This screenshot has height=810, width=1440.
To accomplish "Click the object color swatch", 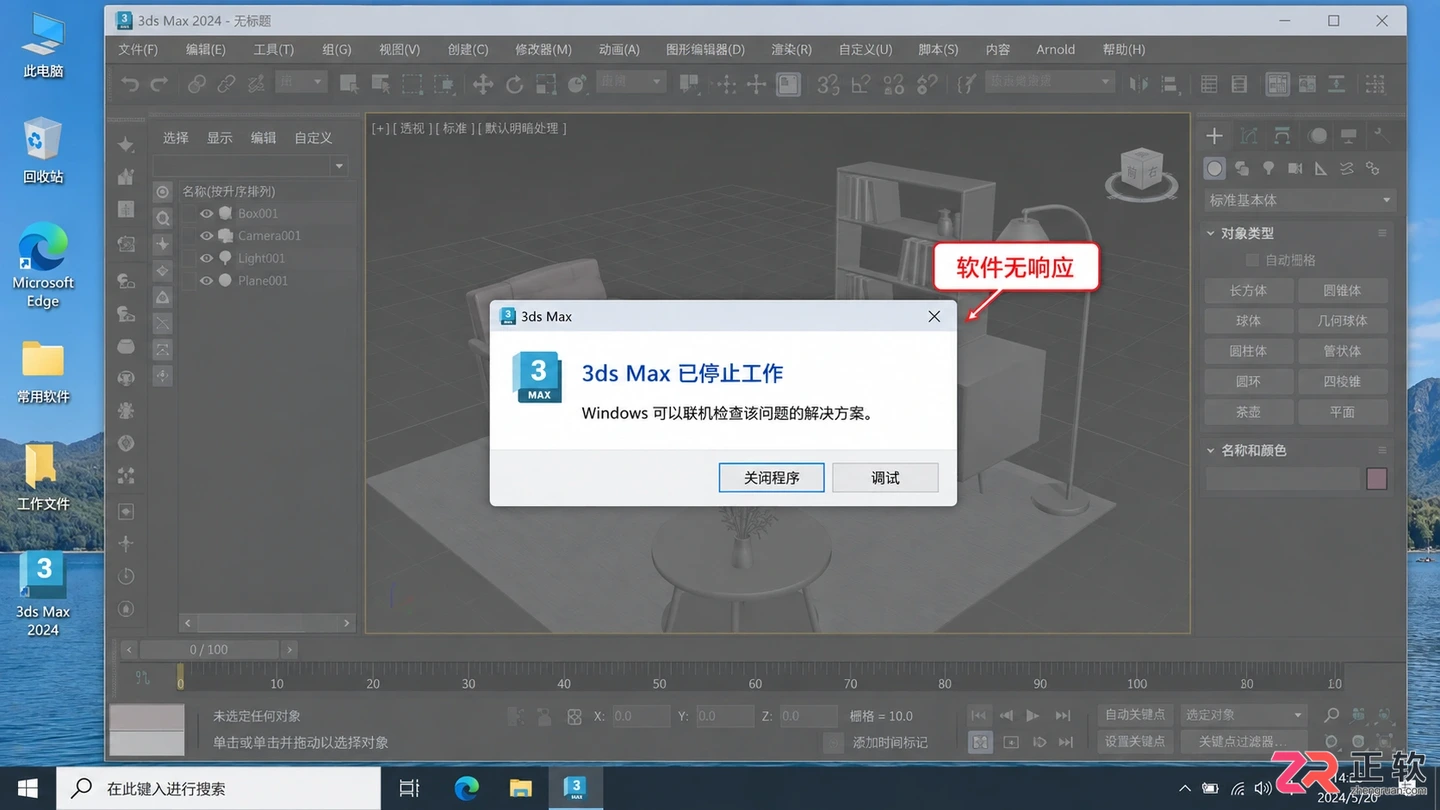I will [x=1377, y=479].
